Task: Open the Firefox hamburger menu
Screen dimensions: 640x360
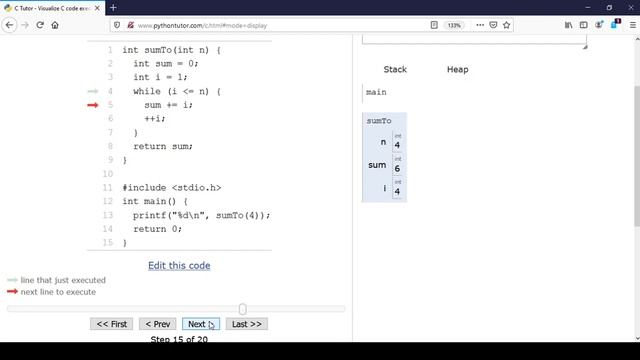Action: click(x=633, y=25)
